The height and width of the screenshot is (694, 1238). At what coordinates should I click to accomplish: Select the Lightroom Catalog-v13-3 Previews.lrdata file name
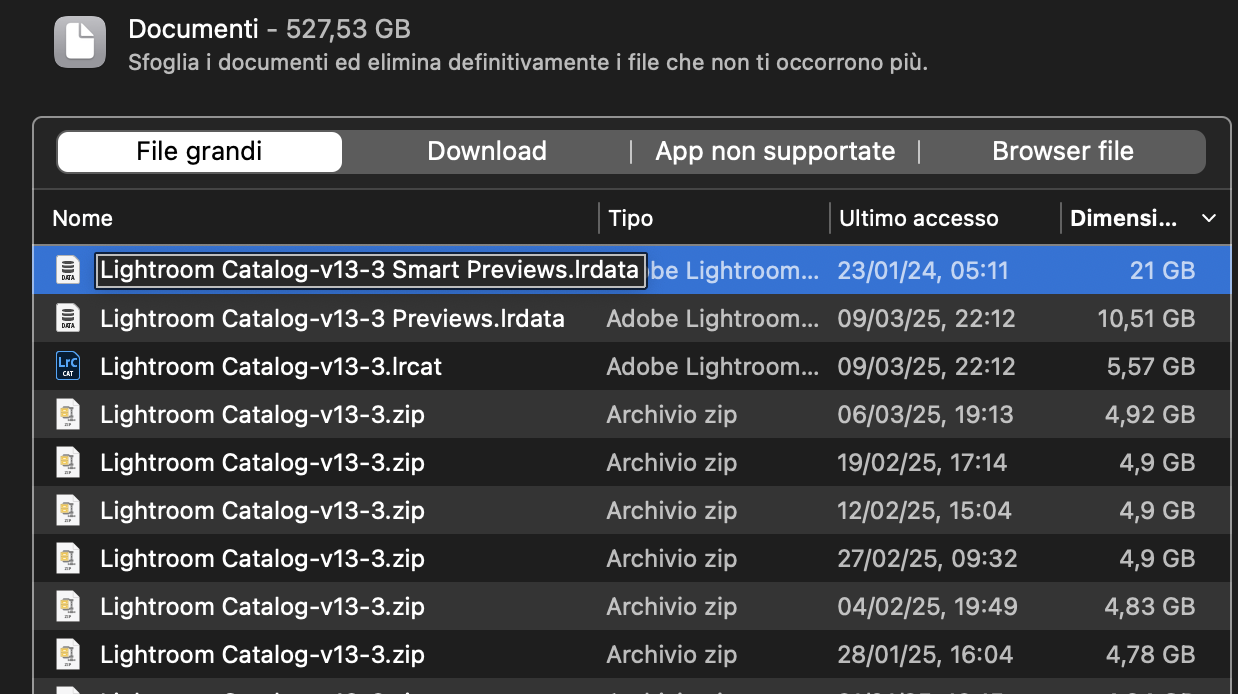tap(332, 318)
